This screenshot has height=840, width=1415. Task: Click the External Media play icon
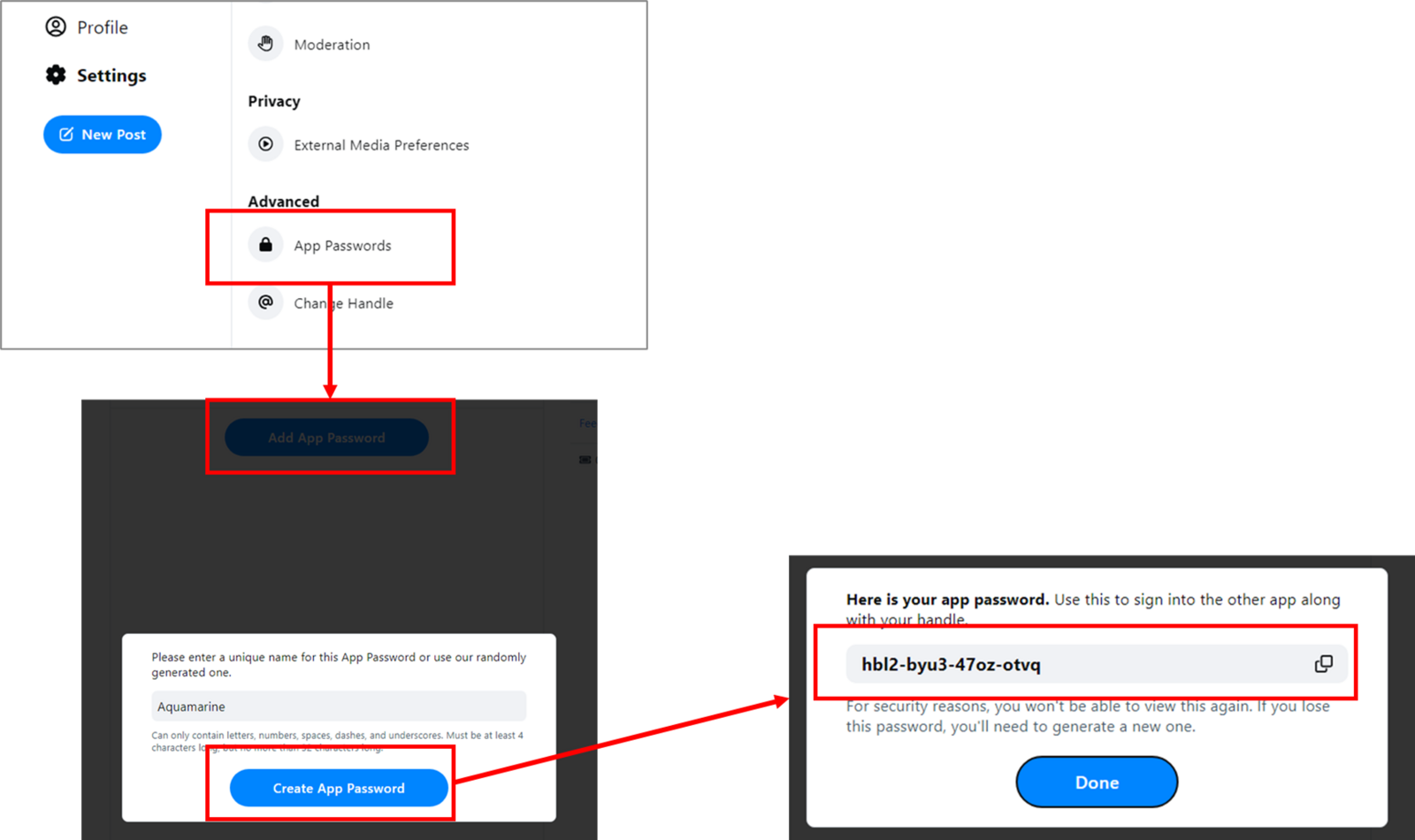[x=265, y=144]
